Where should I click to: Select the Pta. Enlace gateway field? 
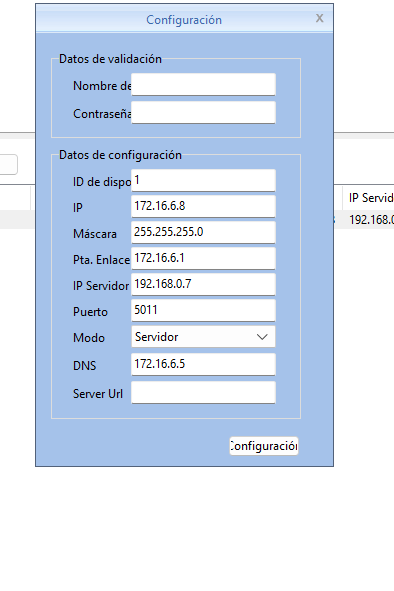(x=203, y=258)
